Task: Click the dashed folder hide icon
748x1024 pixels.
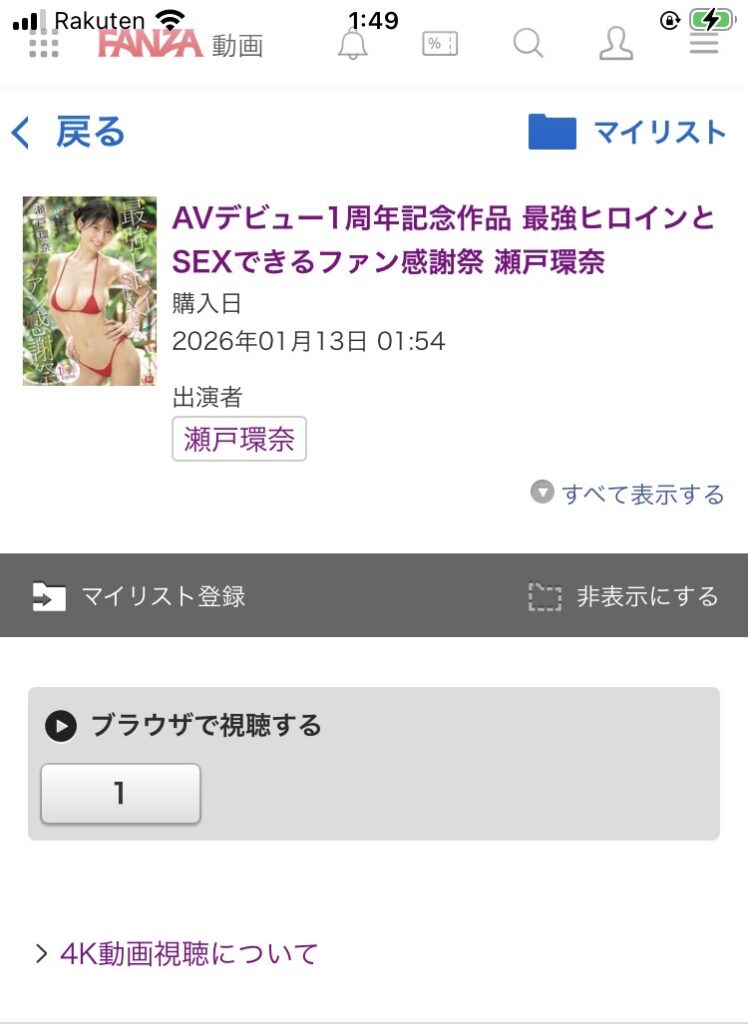Action: pos(544,597)
